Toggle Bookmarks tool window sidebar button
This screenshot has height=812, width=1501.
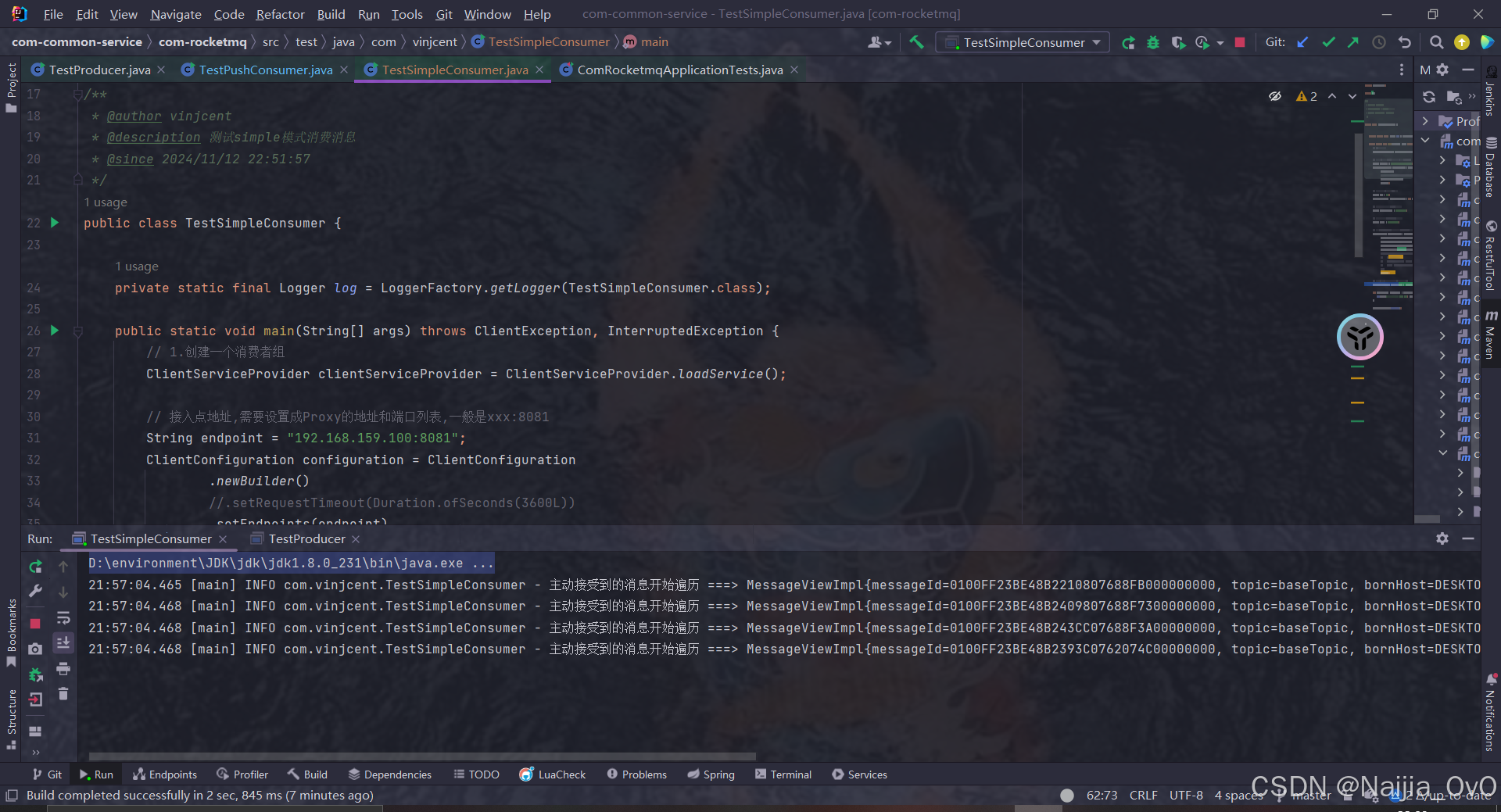click(11, 633)
